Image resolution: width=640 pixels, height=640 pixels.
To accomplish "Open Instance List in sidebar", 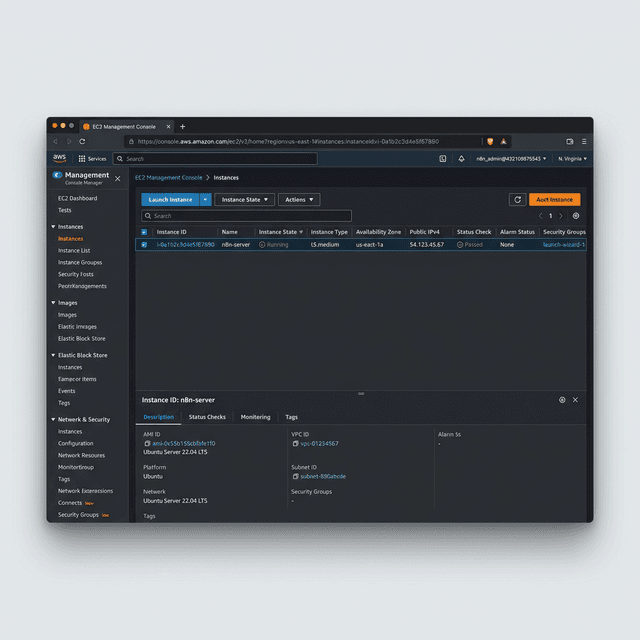I will click(x=74, y=251).
